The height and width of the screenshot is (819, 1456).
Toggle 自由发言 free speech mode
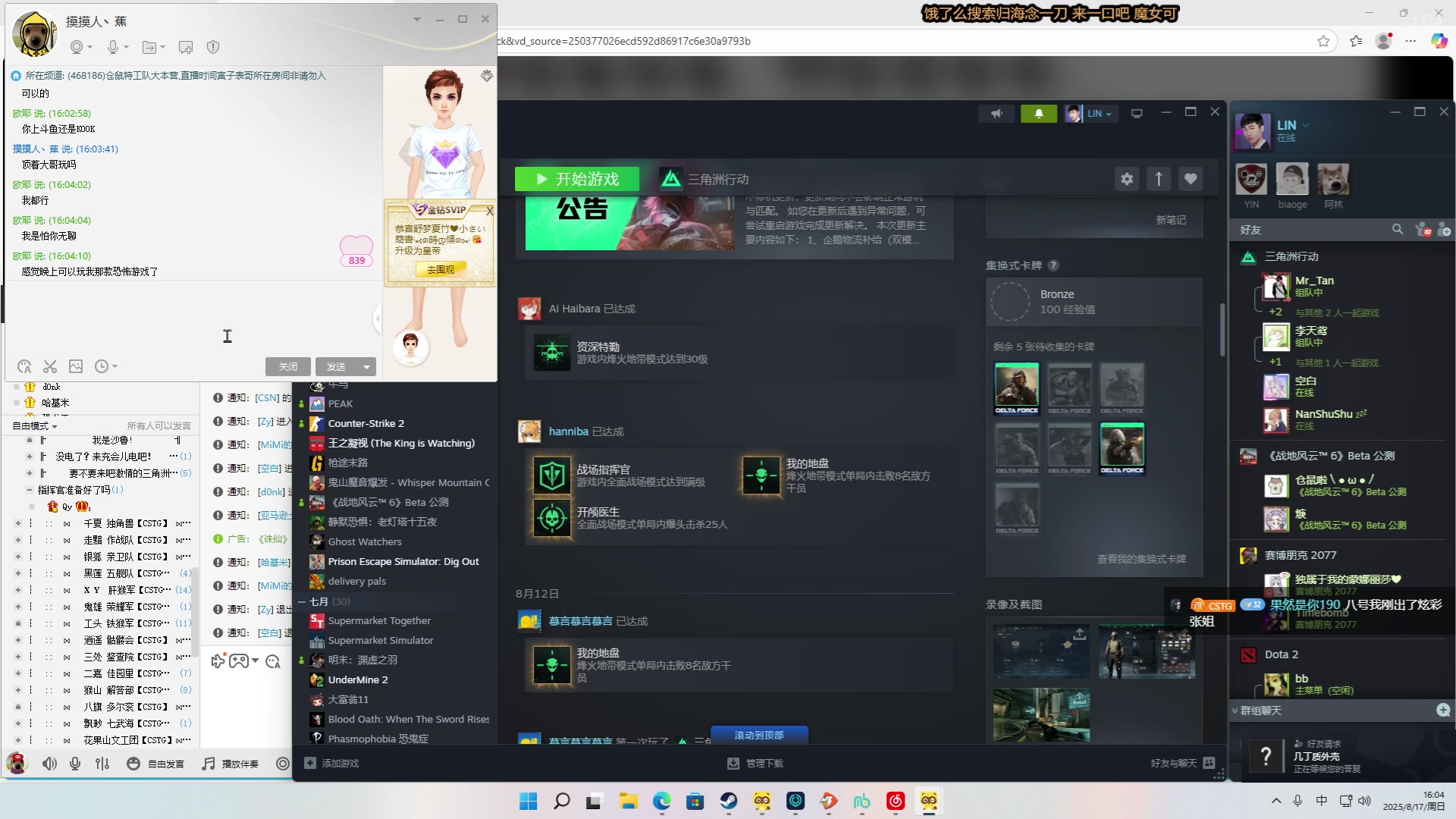pos(155,764)
